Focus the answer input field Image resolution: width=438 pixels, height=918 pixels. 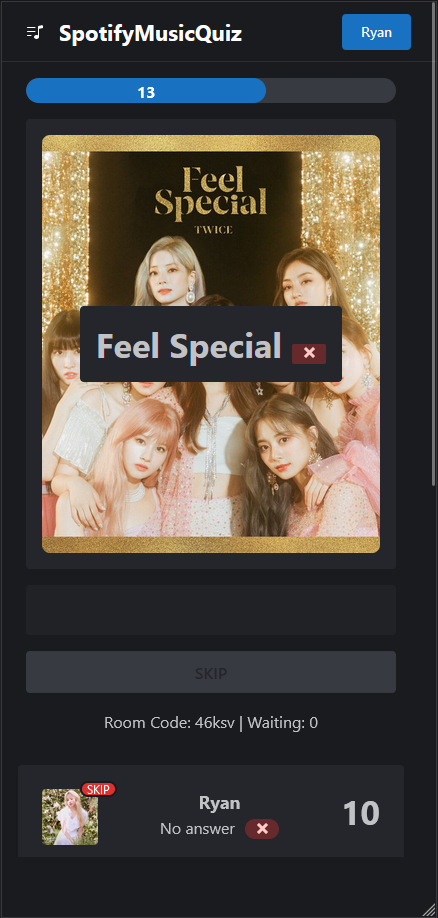pyautogui.click(x=211, y=610)
